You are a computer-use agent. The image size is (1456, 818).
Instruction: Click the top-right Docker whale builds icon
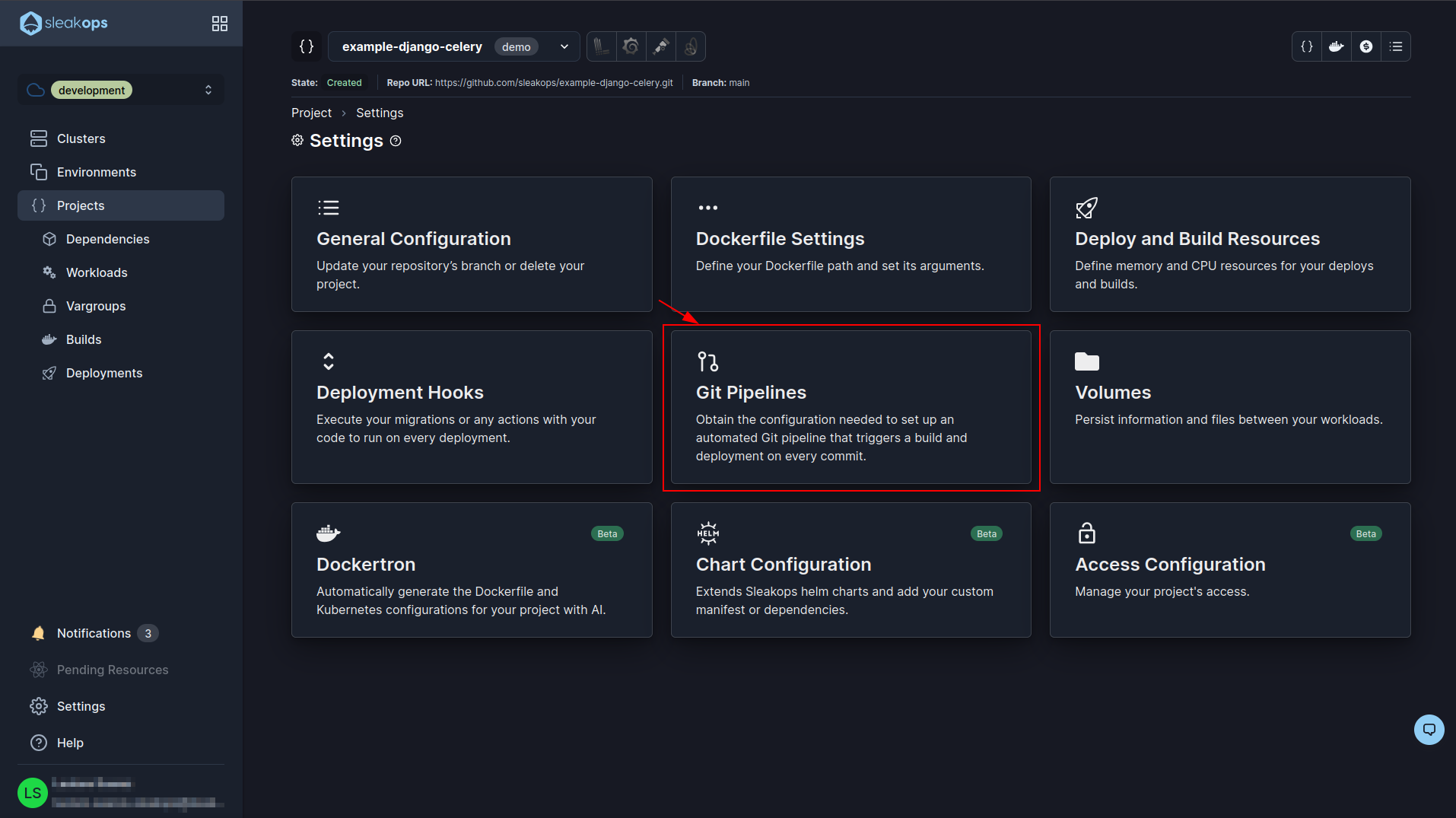click(x=1337, y=46)
